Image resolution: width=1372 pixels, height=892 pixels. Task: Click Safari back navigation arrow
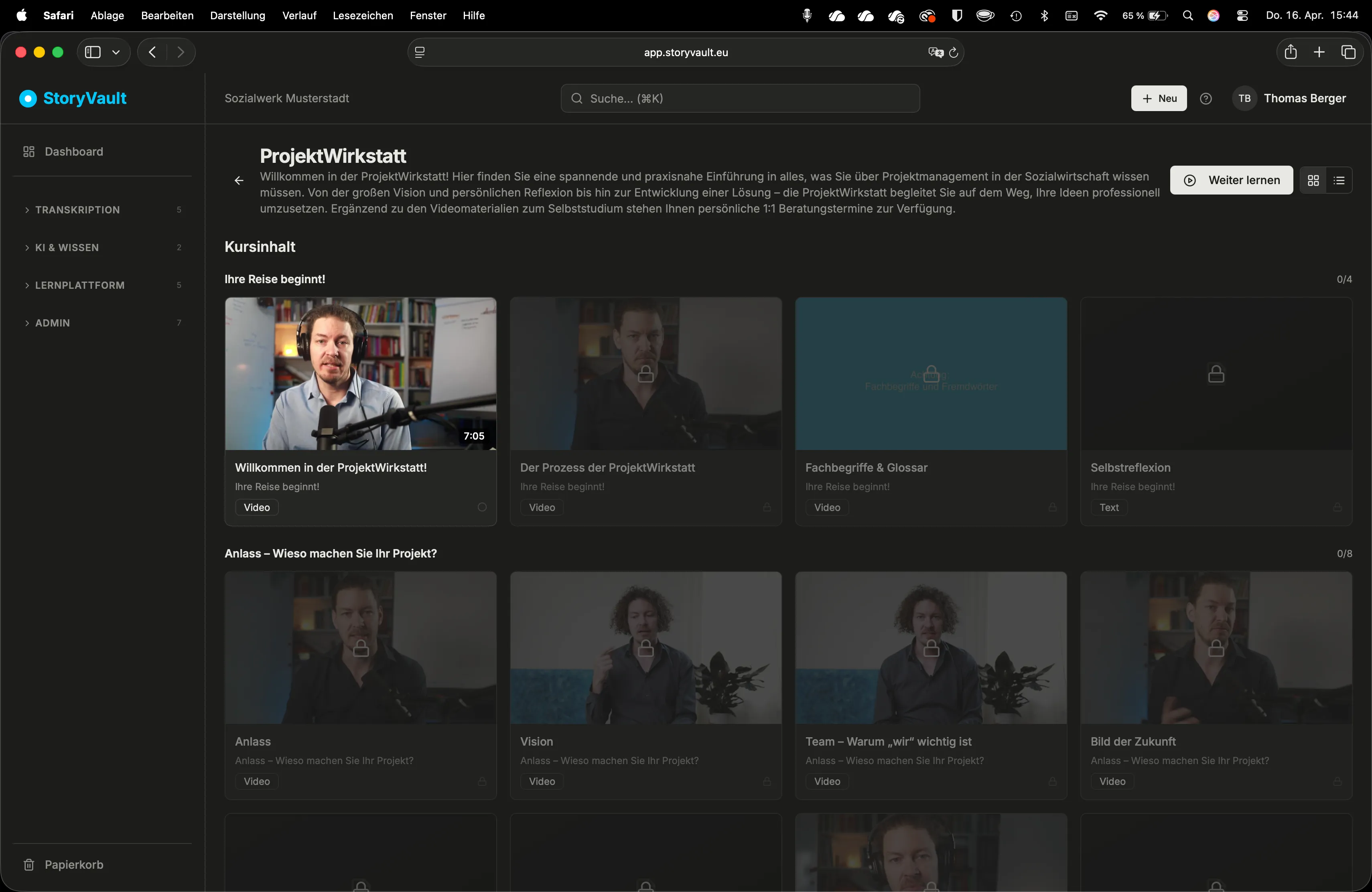pos(152,53)
